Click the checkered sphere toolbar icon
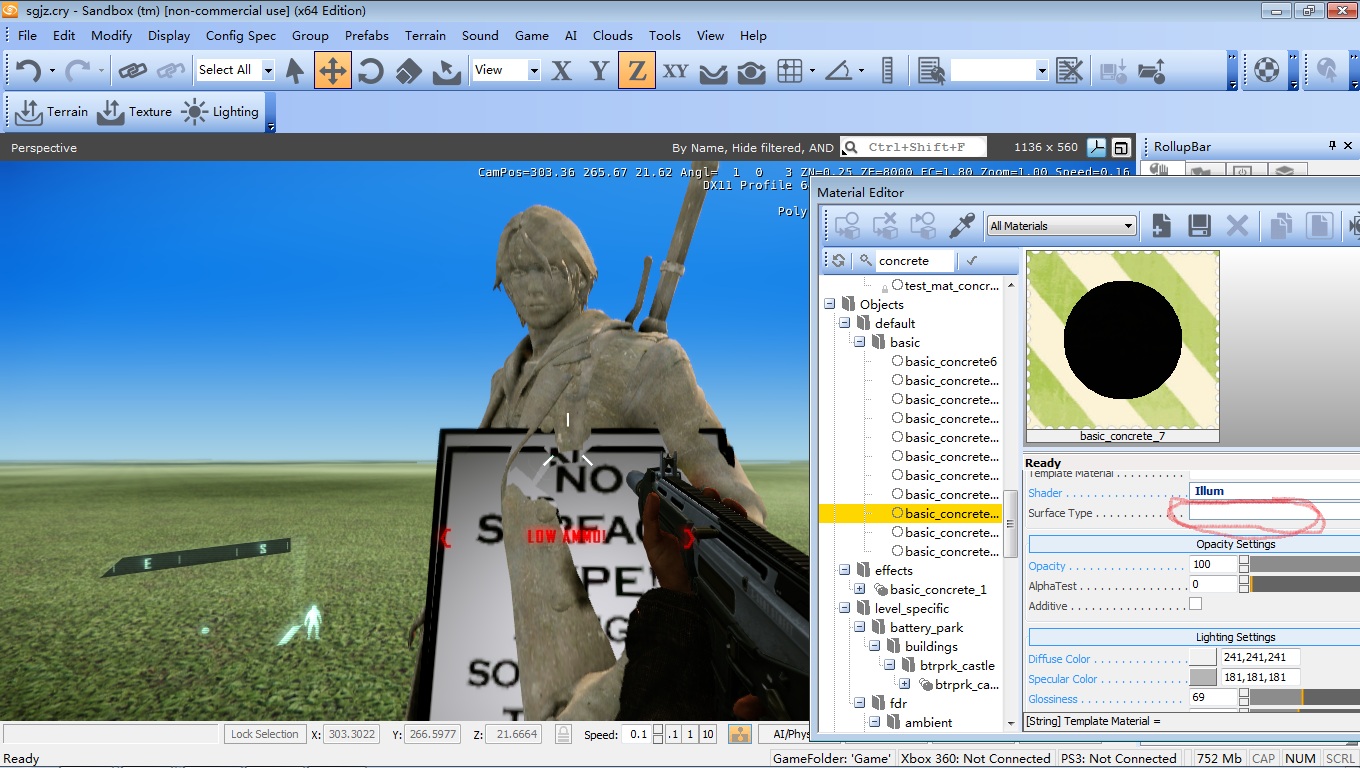Screen dimensions: 1360x768 [1267, 70]
